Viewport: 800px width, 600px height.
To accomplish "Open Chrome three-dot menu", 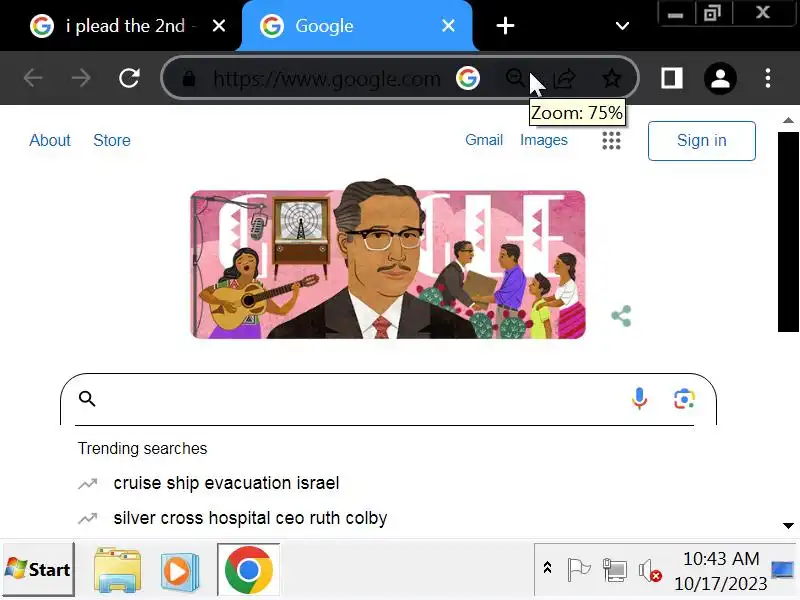I will 768,79.
